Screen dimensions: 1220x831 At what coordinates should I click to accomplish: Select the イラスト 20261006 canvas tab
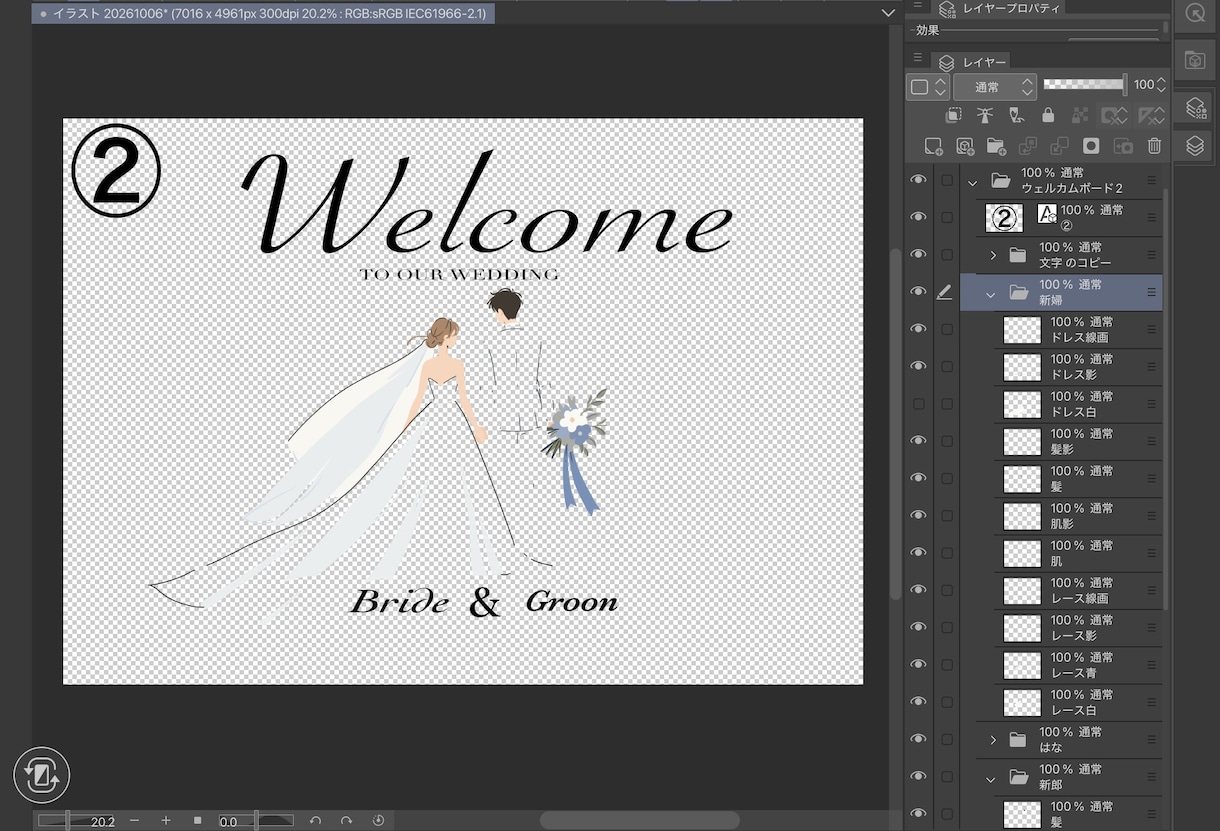[264, 14]
